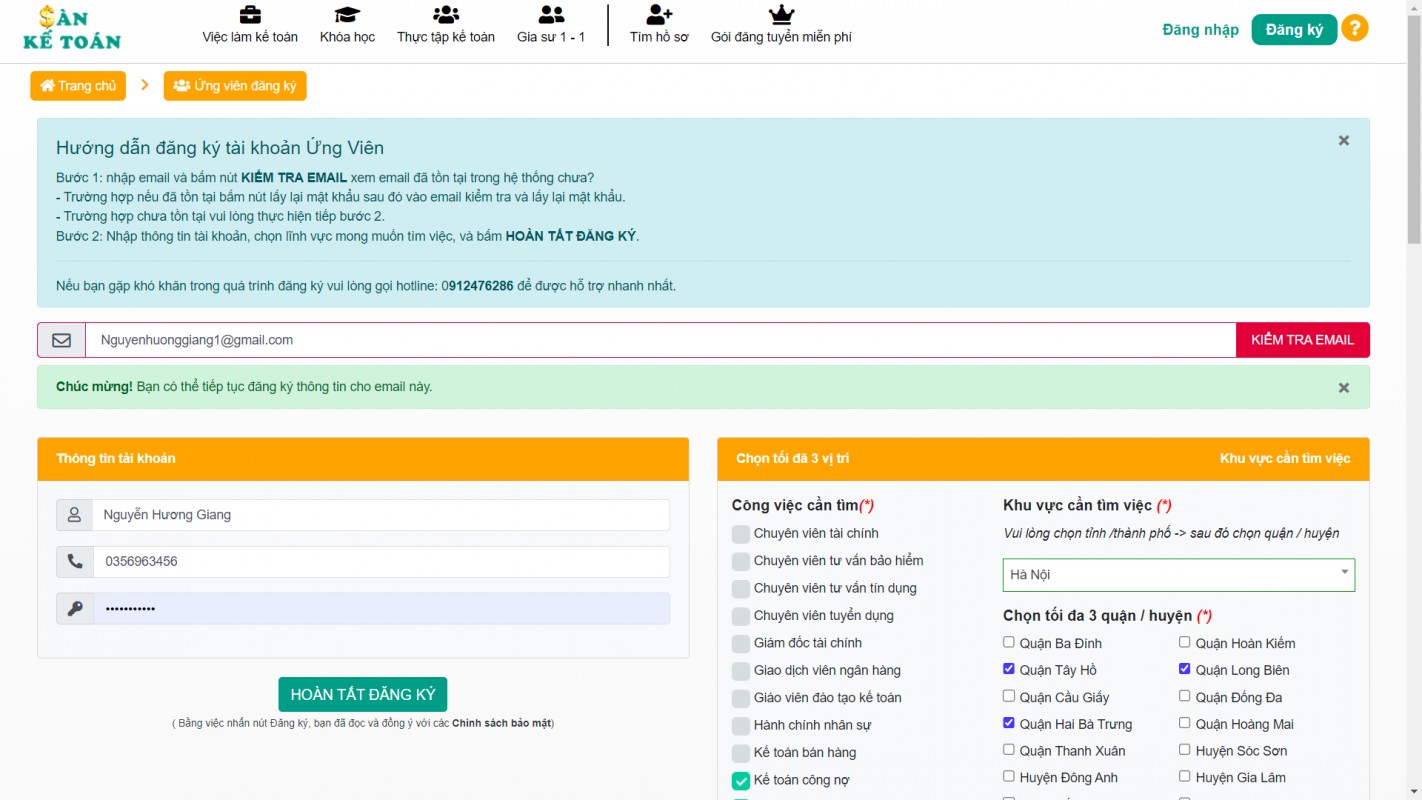The height and width of the screenshot is (800, 1422).
Task: Select the Gia sư 1 - 1 icon
Action: [x=551, y=15]
